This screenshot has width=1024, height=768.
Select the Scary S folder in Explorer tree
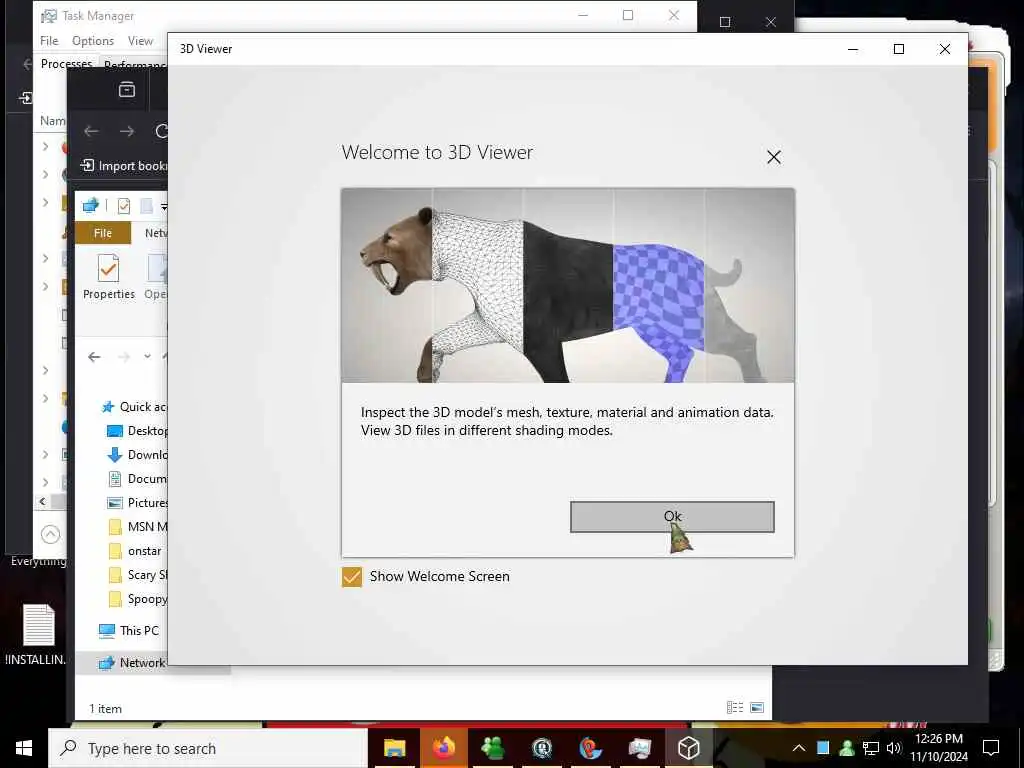[137, 575]
